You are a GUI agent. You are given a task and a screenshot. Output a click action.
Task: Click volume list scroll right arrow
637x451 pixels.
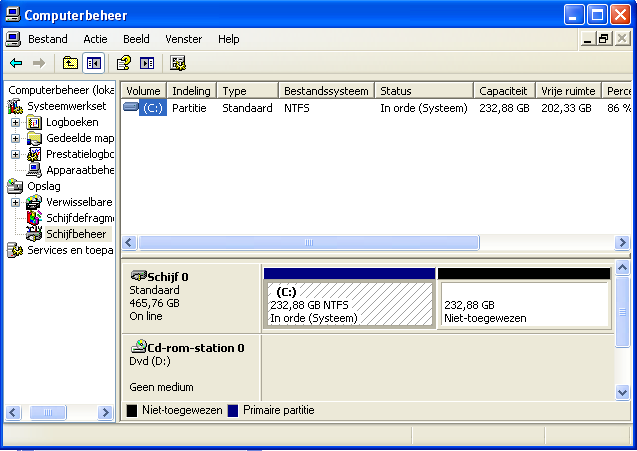point(622,243)
